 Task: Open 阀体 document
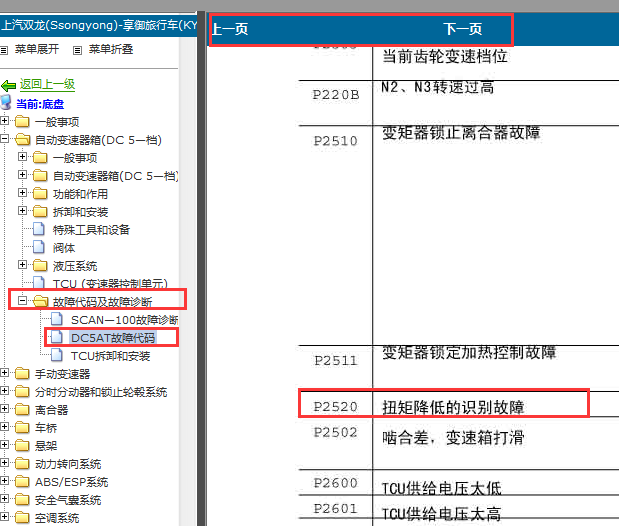(64, 248)
